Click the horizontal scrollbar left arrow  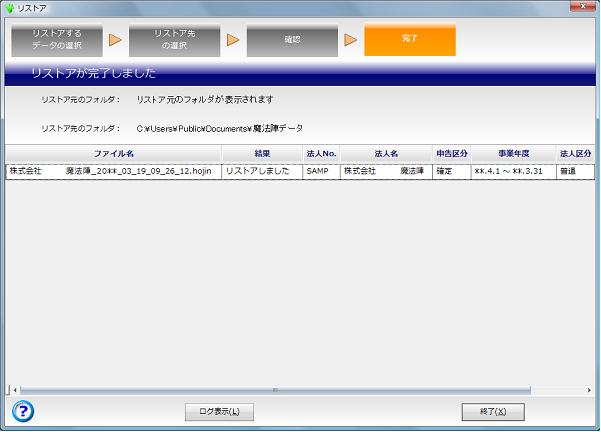coord(12,390)
